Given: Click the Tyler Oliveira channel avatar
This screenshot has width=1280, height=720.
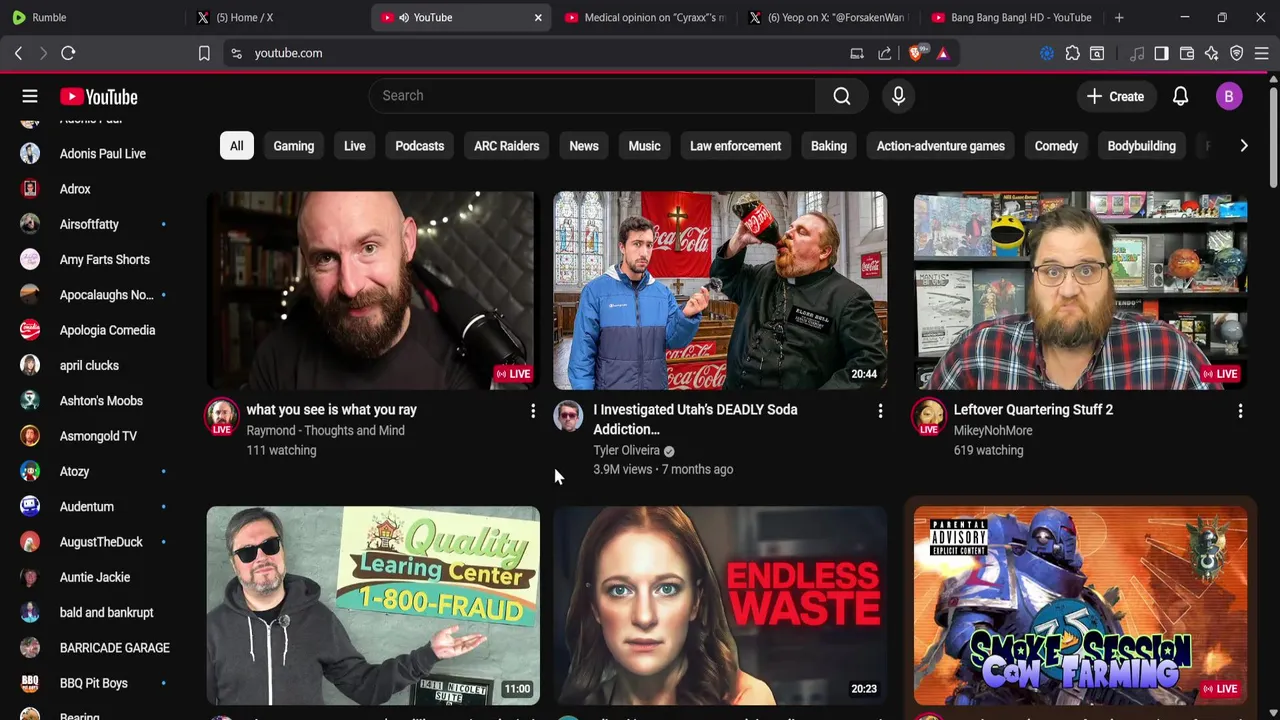Looking at the screenshot, I should 568,416.
